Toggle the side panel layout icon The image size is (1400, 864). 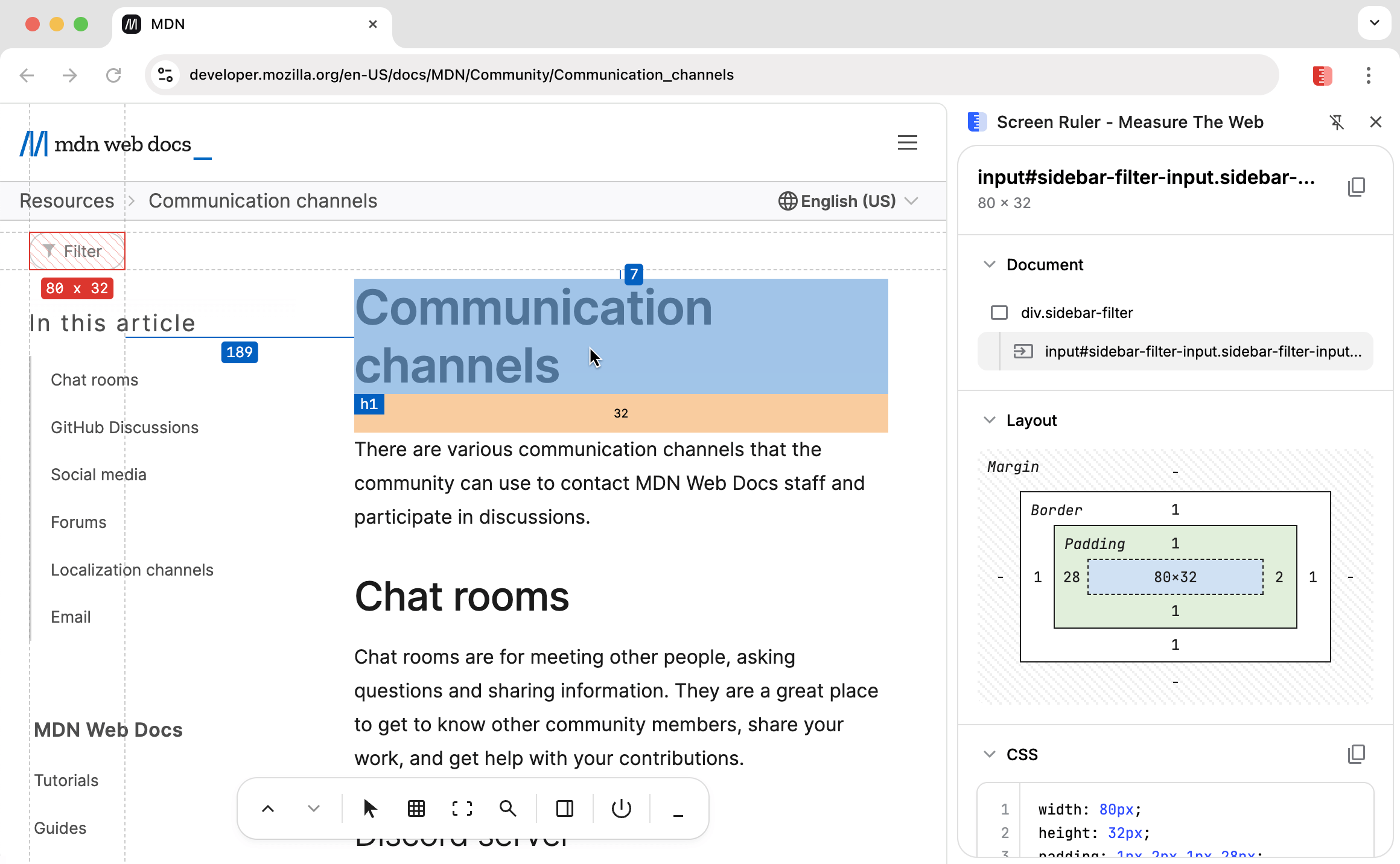(x=565, y=808)
